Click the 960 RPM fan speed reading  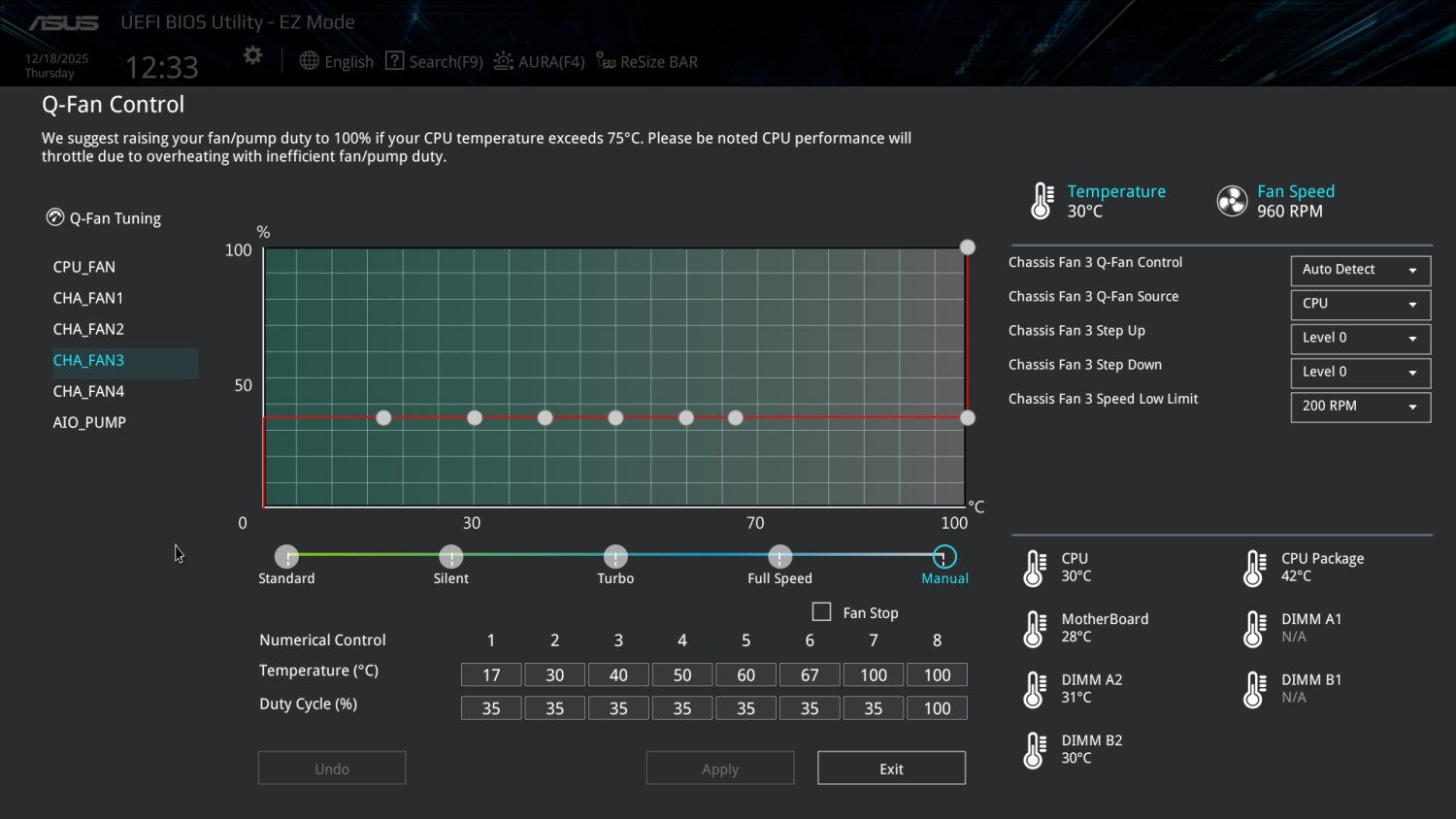[1290, 212]
